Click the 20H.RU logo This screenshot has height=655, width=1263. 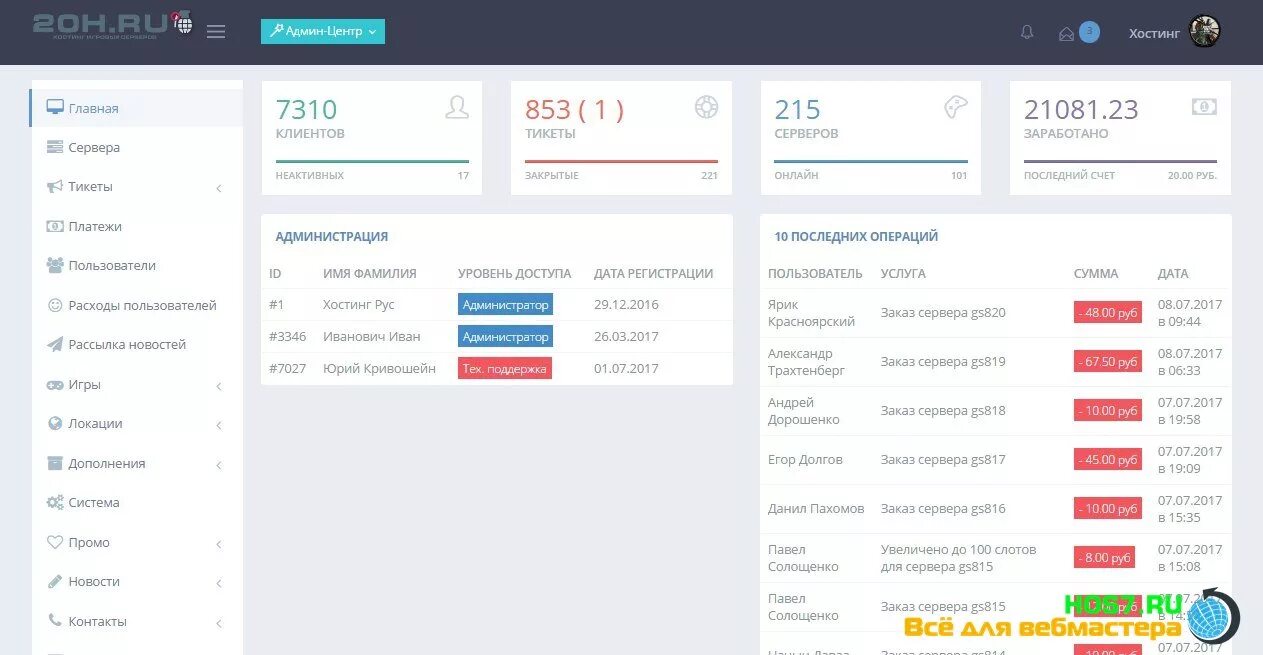[110, 24]
